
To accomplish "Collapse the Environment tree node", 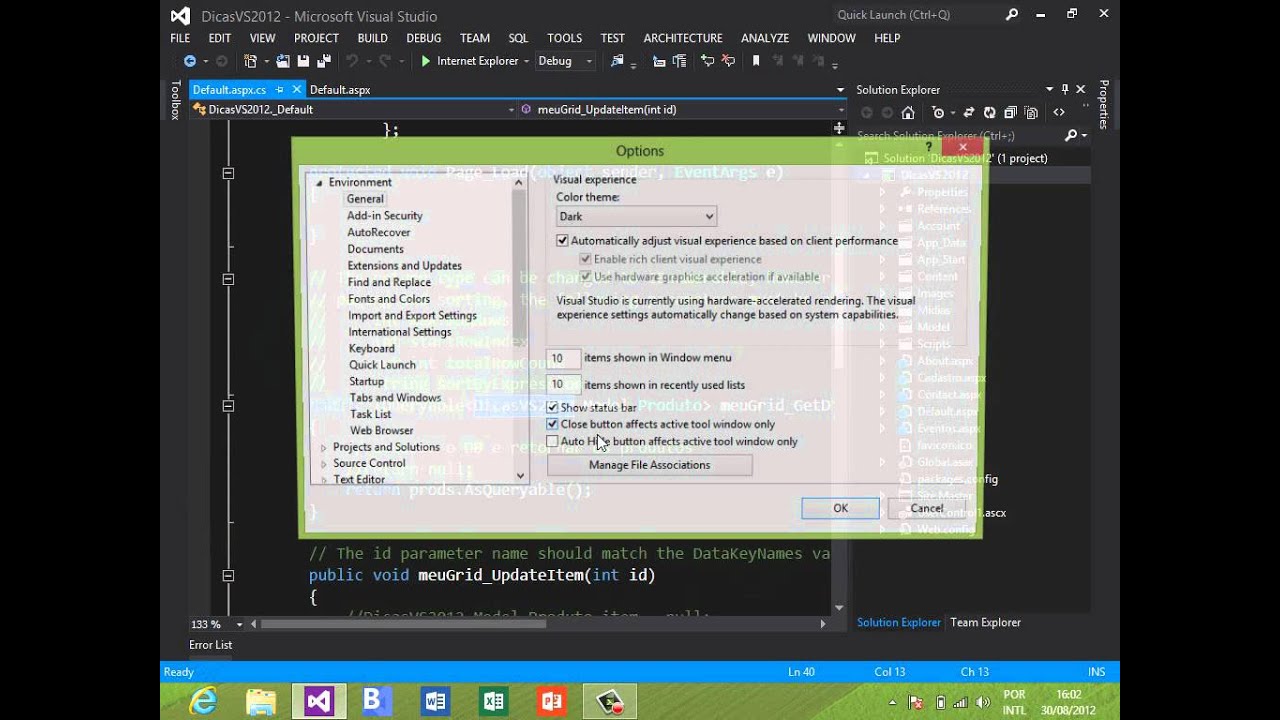I will 319,183.
